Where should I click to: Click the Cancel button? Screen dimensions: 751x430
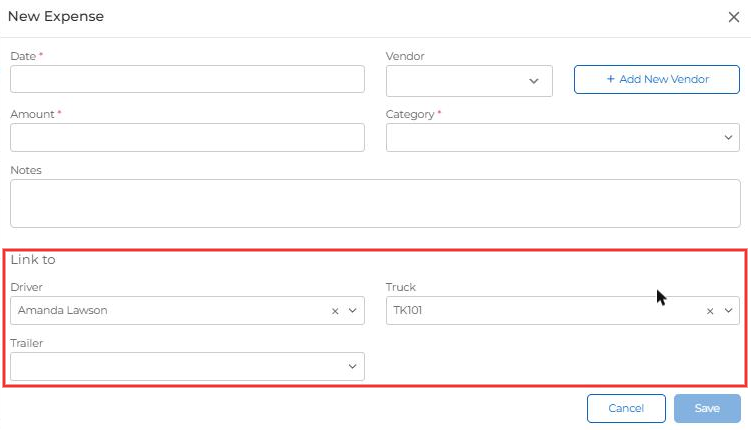[x=626, y=408]
